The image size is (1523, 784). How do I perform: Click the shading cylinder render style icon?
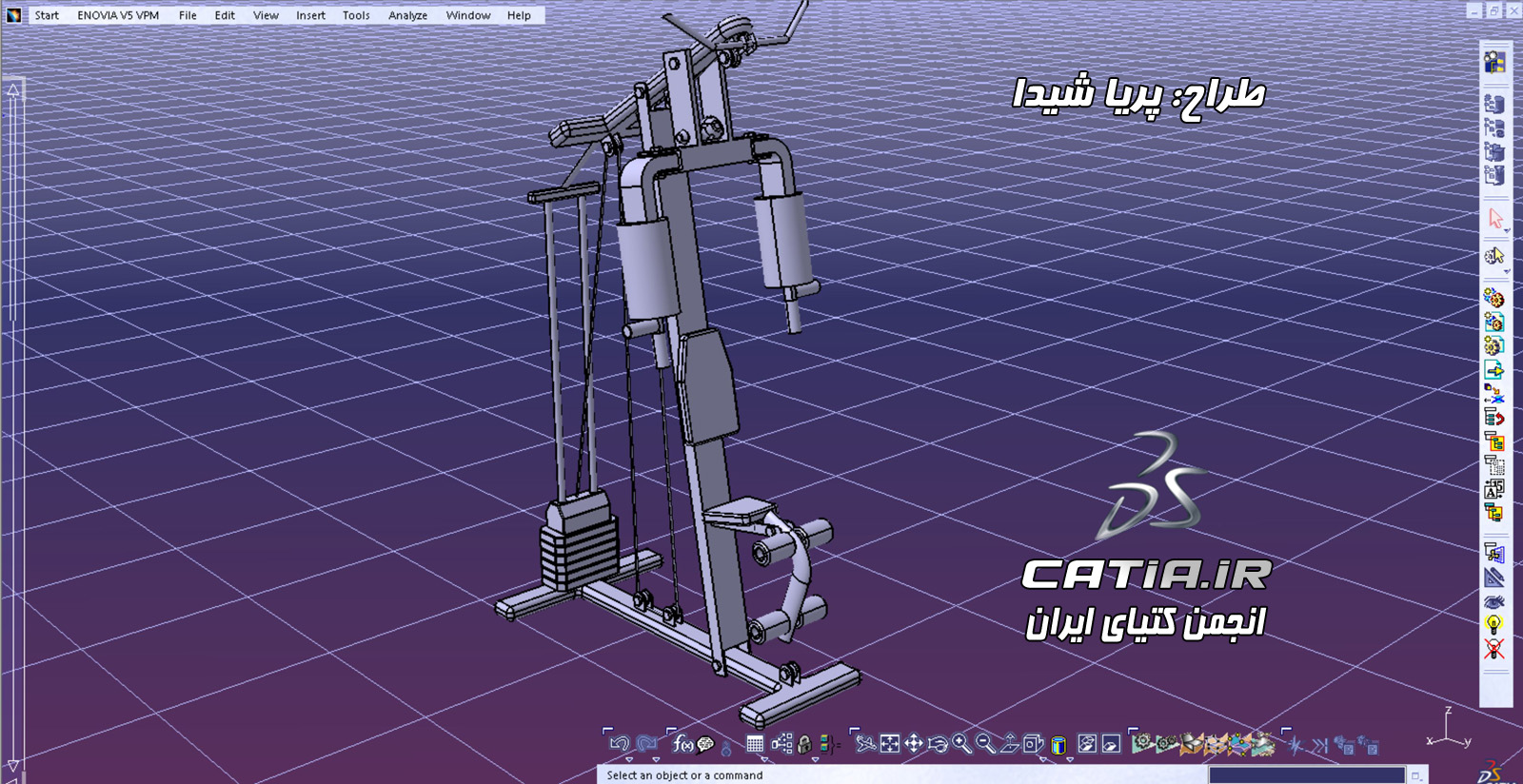(1058, 745)
